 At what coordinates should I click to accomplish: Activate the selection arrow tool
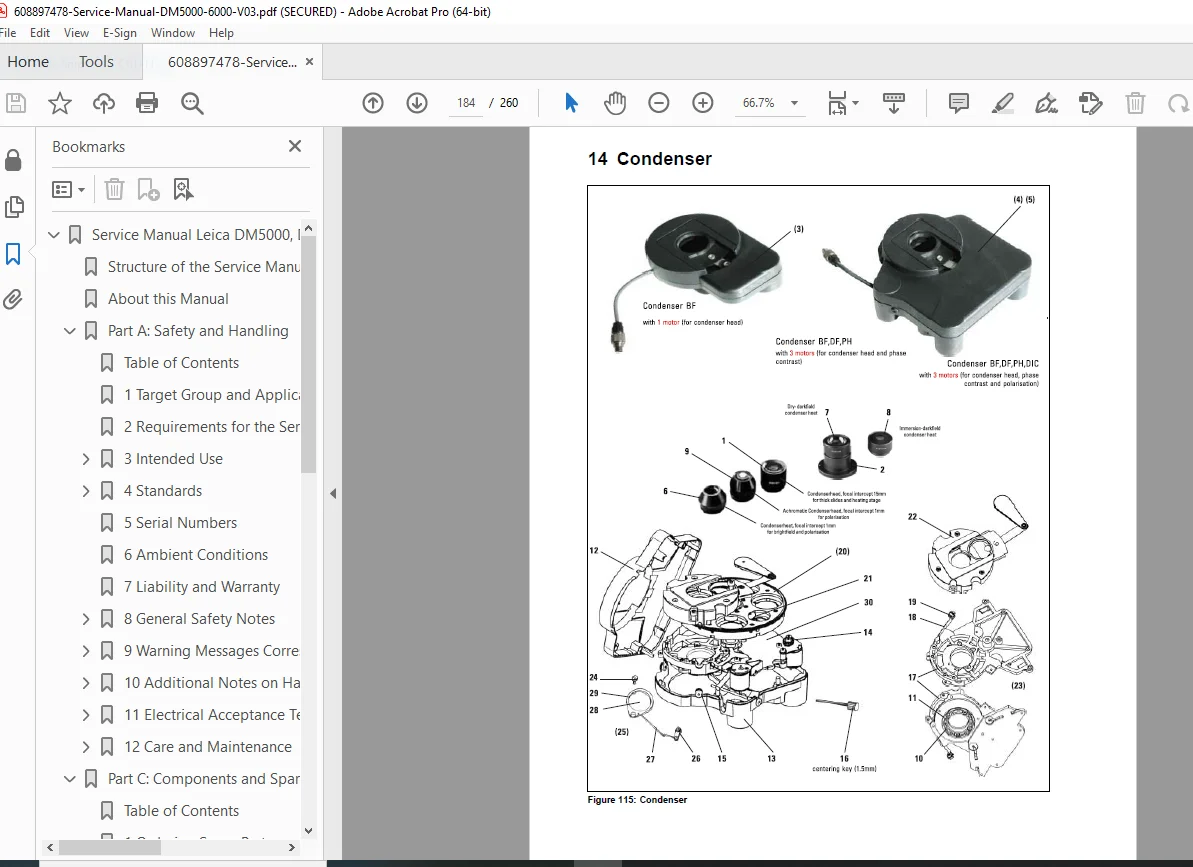[571, 103]
